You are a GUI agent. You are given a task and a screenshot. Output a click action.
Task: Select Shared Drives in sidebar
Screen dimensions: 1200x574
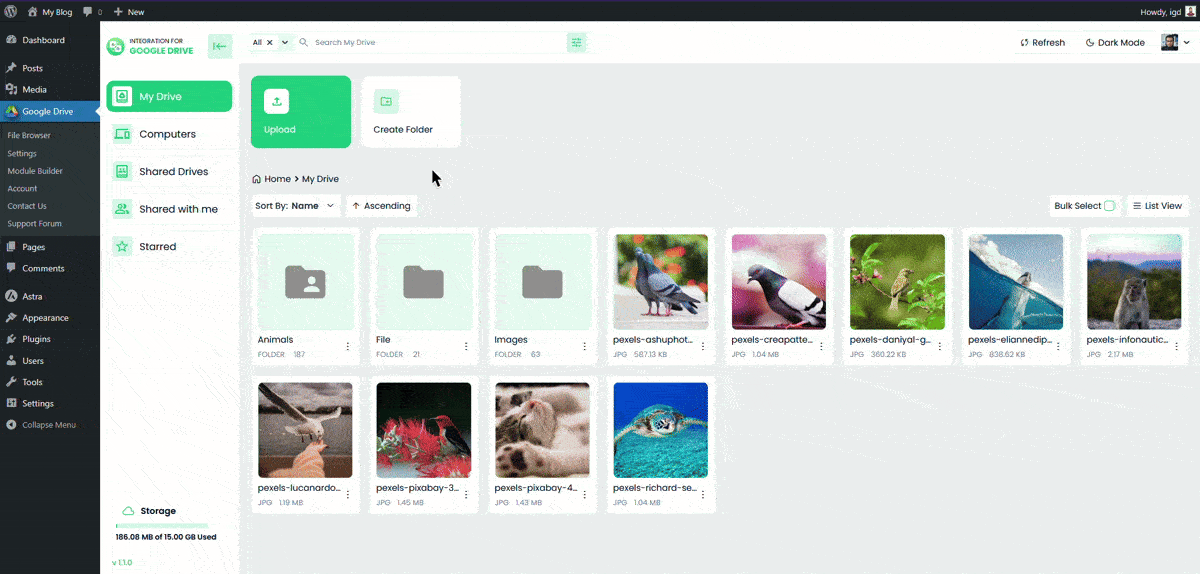(172, 172)
